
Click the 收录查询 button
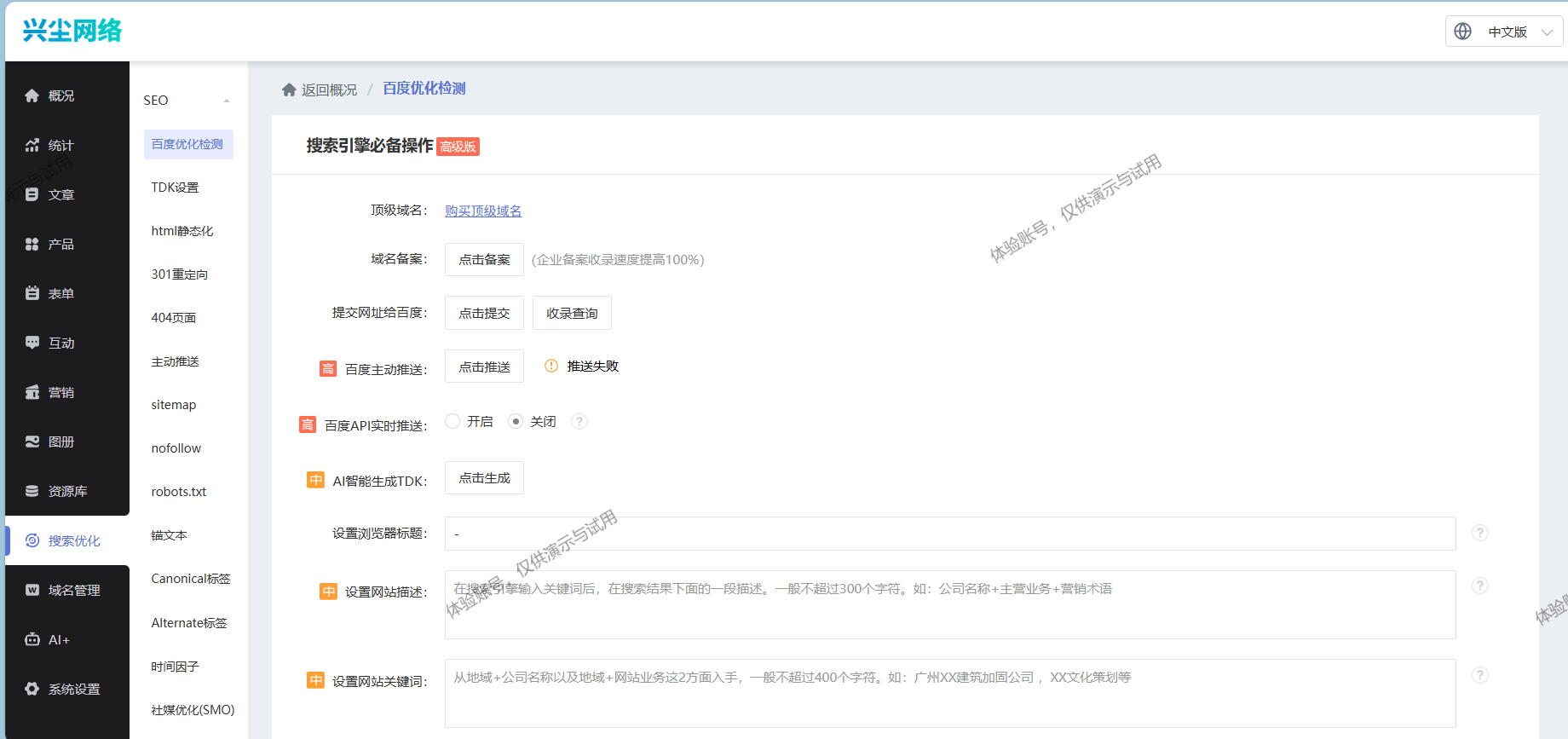tap(572, 313)
